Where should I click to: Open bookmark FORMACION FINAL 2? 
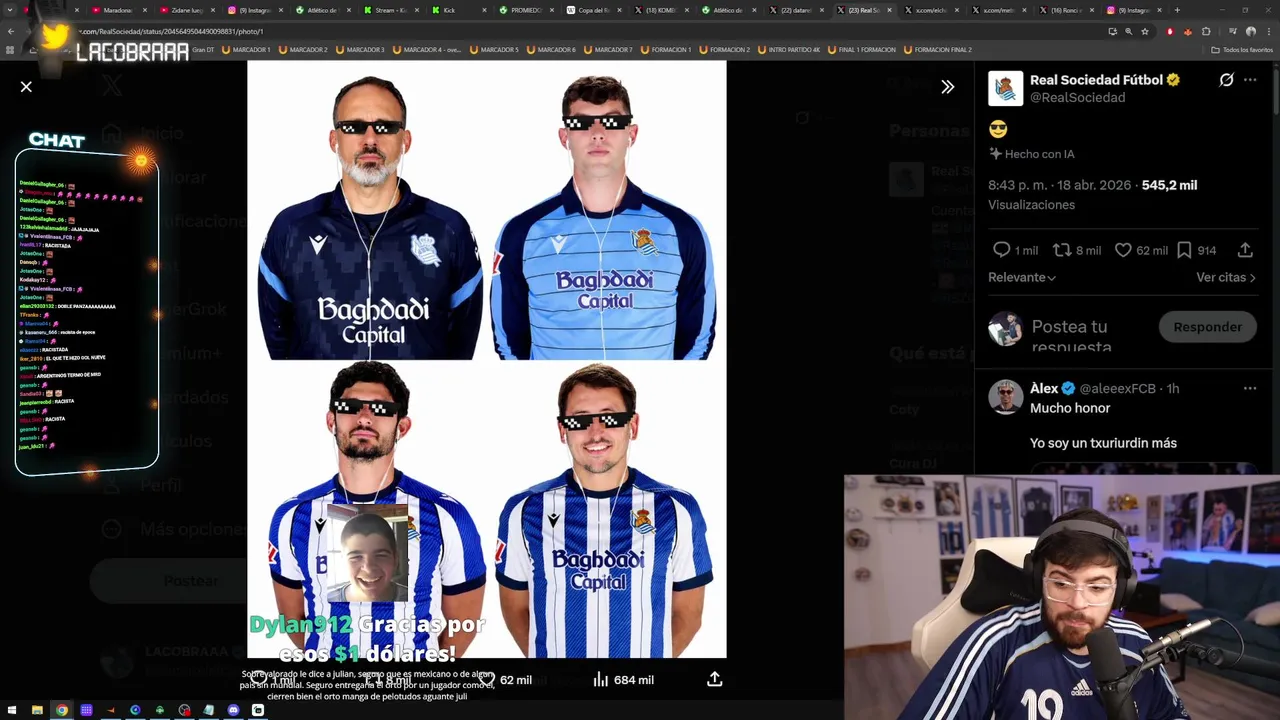point(937,49)
